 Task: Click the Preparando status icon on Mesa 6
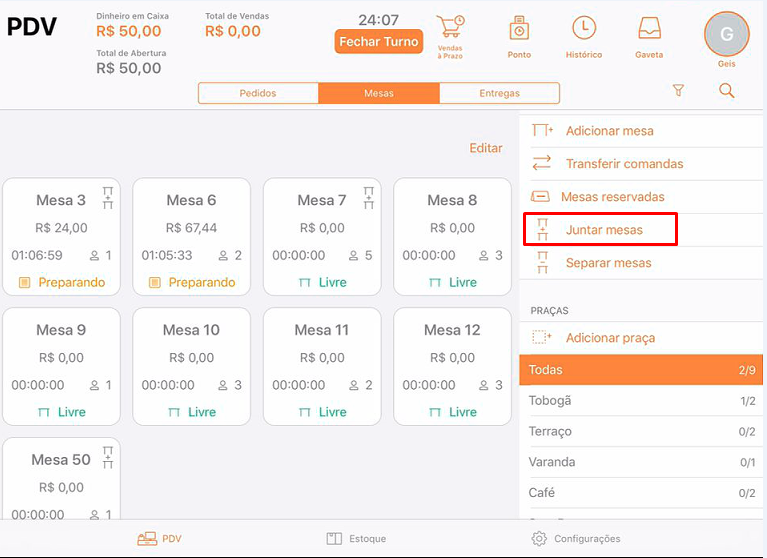[155, 282]
